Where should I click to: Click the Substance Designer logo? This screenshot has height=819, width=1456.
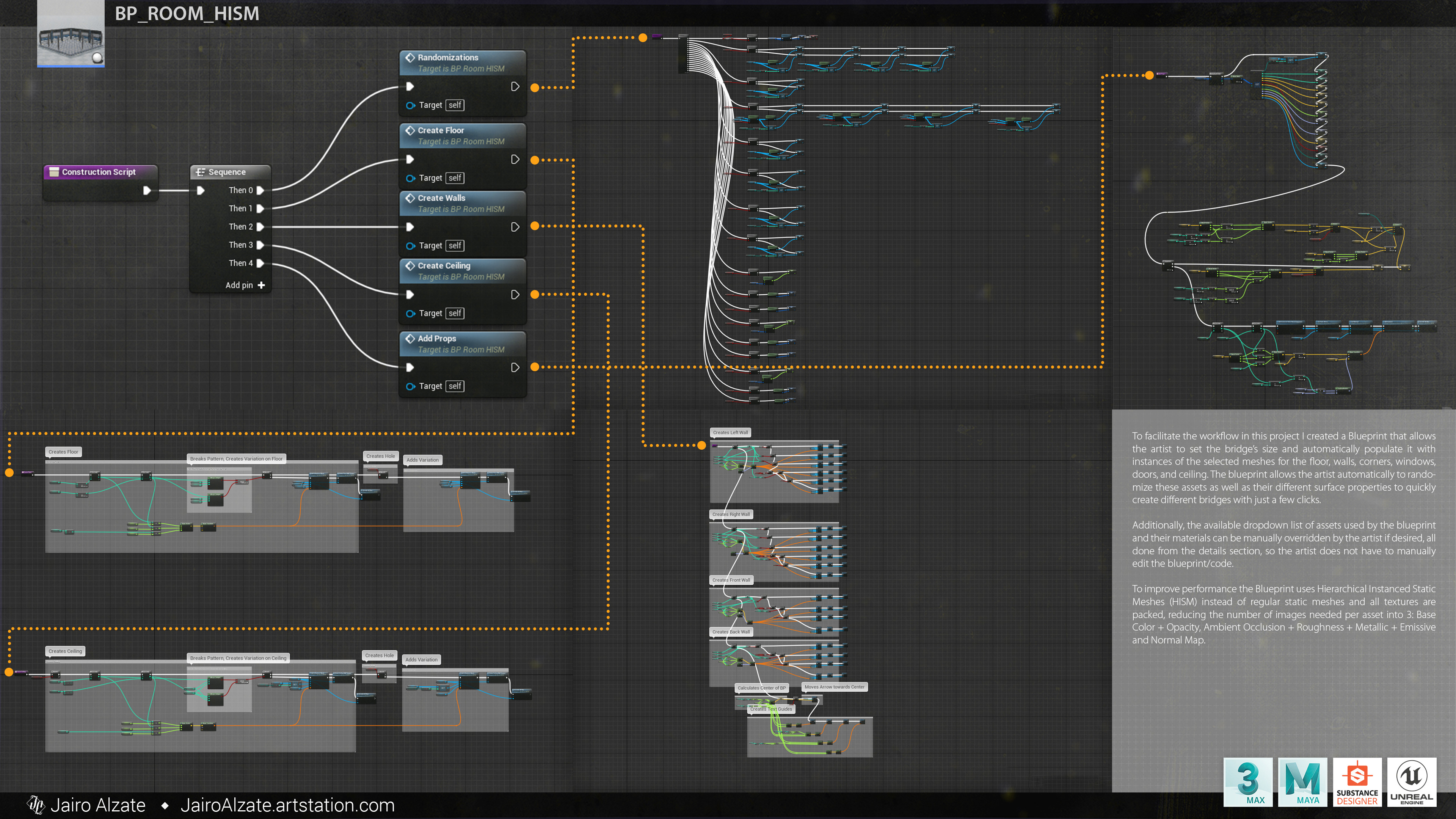1357,782
